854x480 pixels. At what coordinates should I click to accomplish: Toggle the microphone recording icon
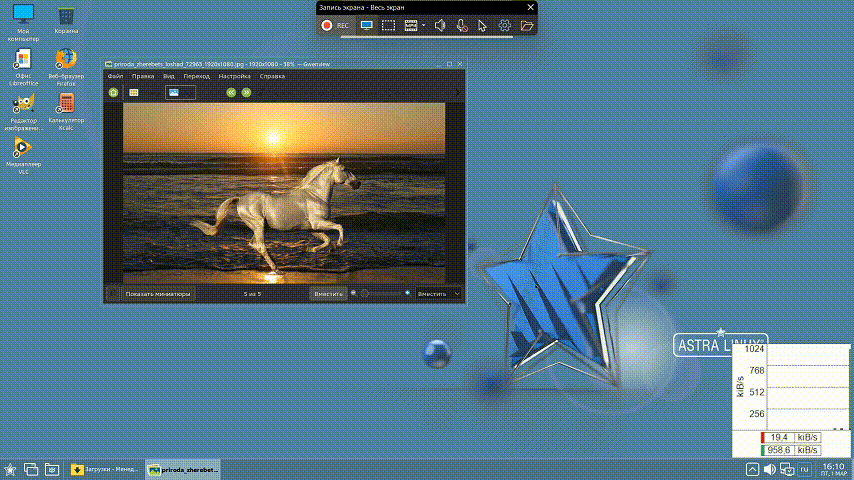coord(462,25)
